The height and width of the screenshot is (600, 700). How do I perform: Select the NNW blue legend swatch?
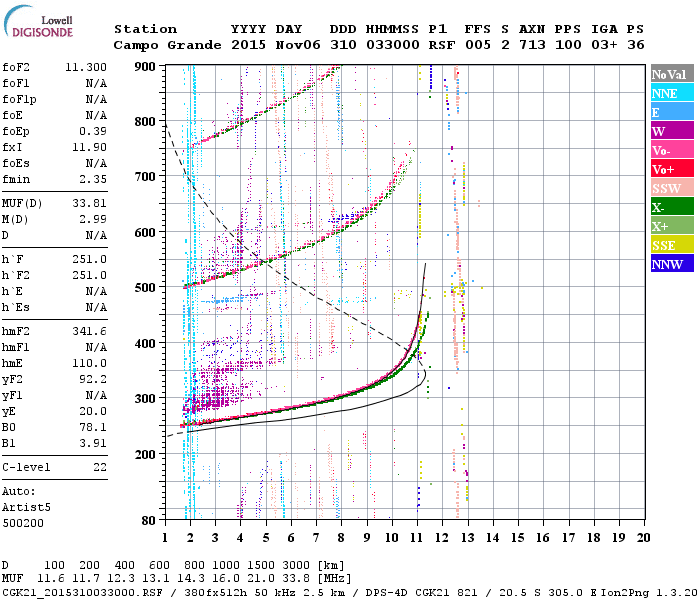tap(672, 264)
